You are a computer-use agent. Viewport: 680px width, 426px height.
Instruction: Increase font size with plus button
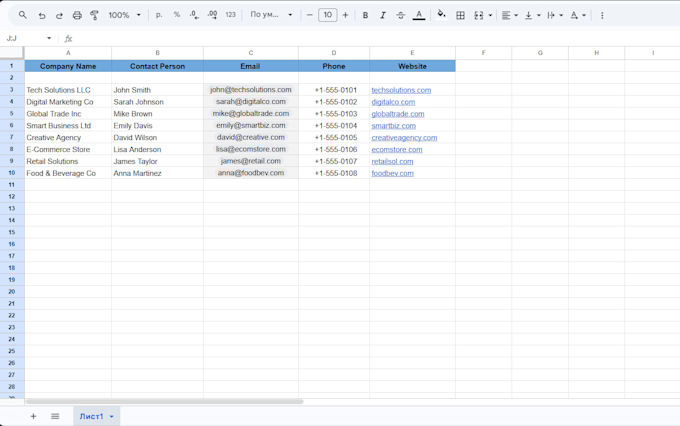[x=345, y=15]
